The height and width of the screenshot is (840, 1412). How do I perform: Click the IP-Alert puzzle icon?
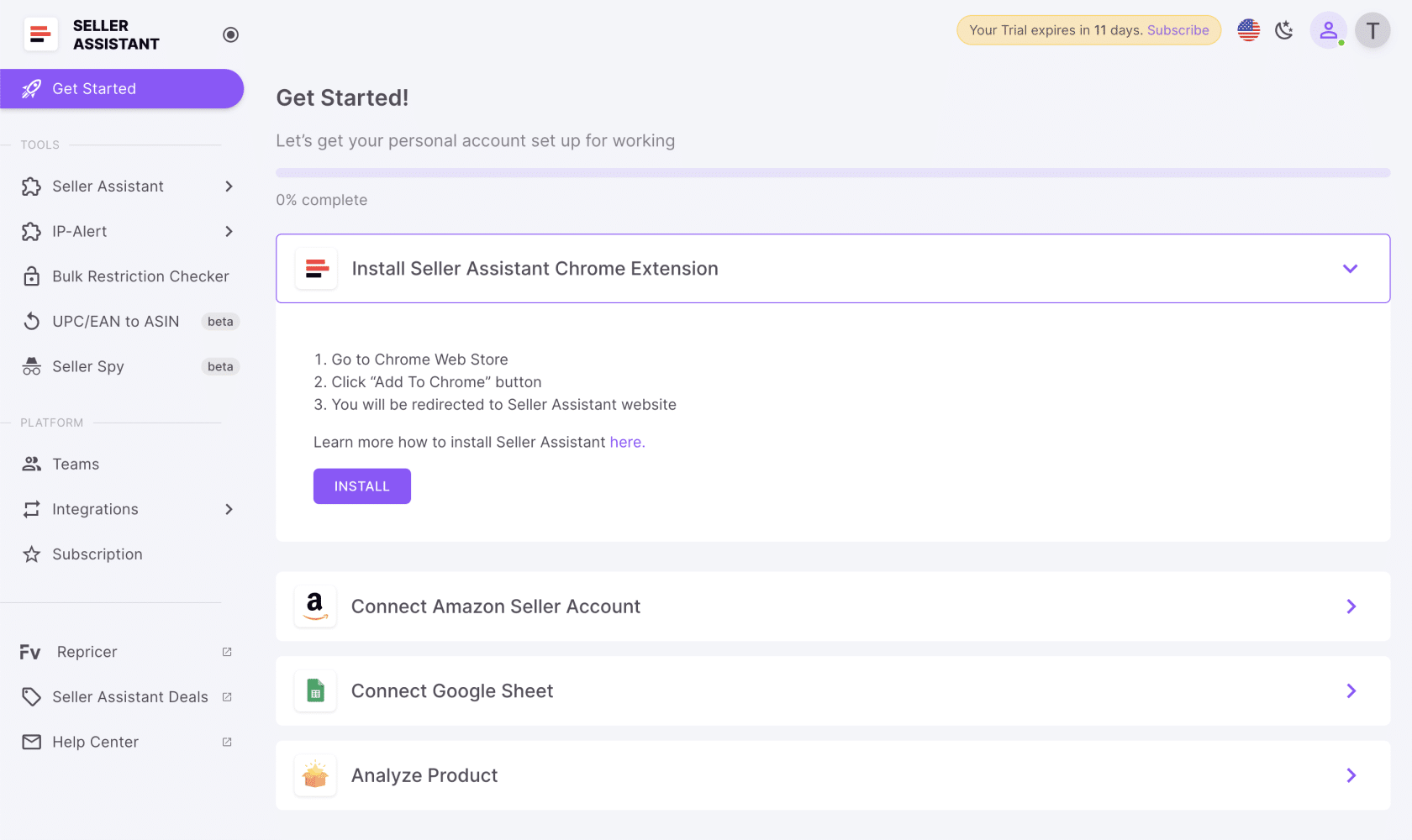(x=31, y=232)
